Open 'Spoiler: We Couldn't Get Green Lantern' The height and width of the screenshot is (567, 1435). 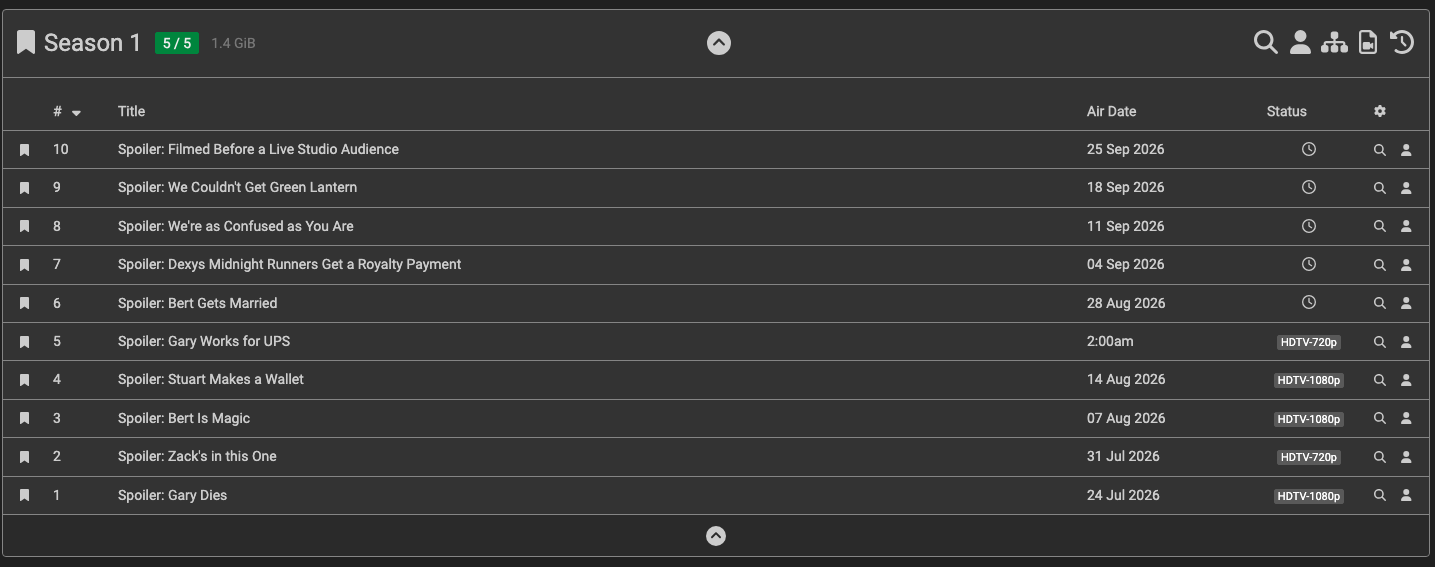point(237,187)
